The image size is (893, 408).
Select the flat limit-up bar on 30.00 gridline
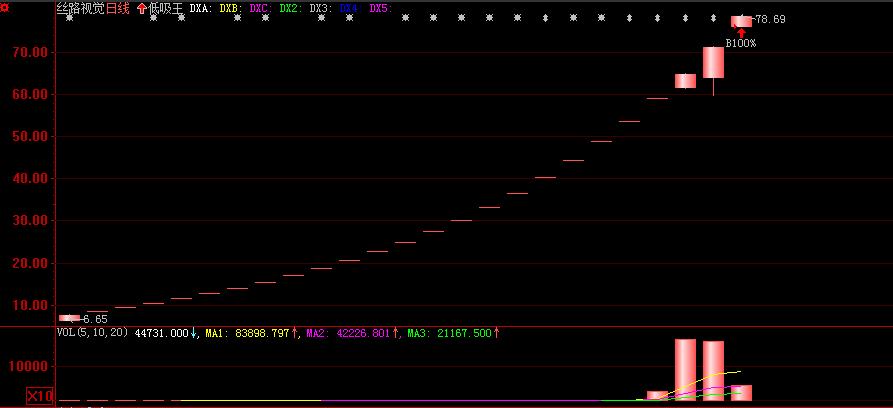point(461,220)
